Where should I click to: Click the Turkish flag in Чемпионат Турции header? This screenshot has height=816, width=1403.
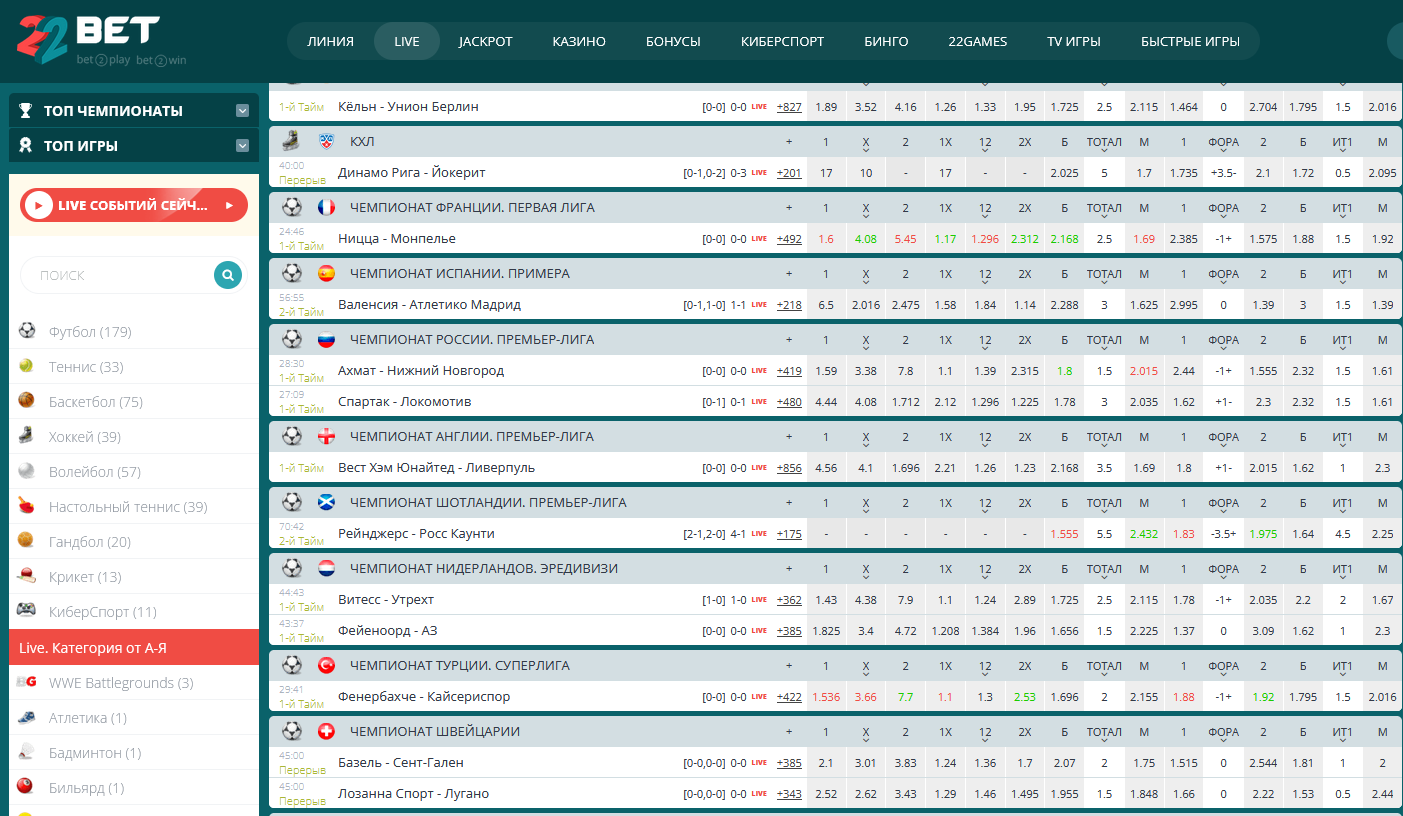[326, 666]
